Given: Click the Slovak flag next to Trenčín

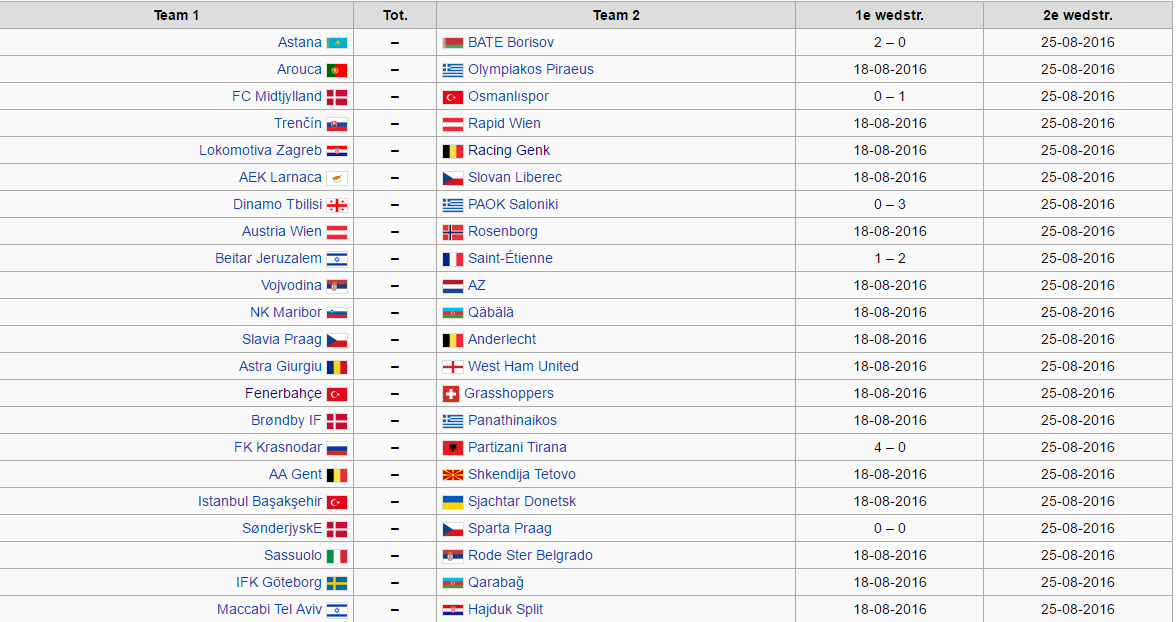Looking at the screenshot, I should (337, 125).
